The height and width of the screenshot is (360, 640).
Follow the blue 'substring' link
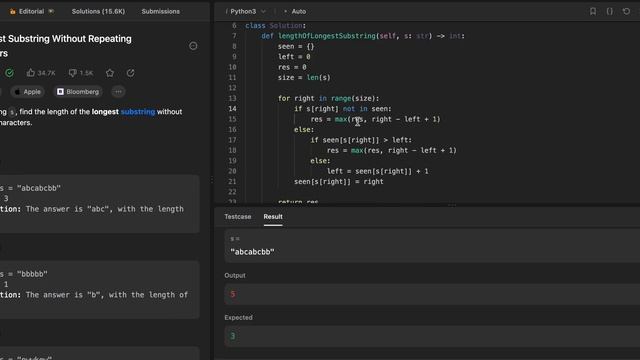pyautogui.click(x=138, y=111)
